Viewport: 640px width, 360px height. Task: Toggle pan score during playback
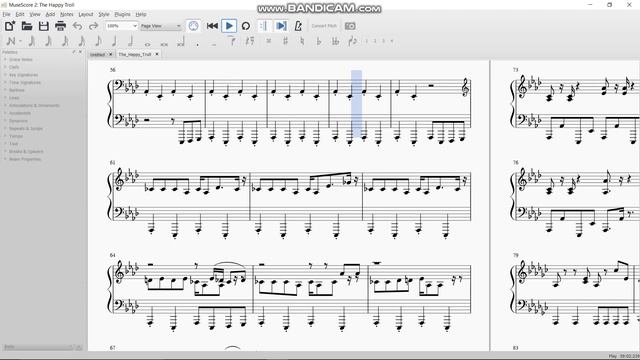point(281,26)
